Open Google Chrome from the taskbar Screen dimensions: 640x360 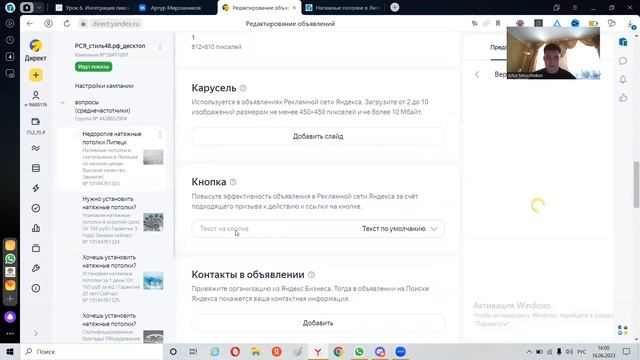pyautogui.click(x=338, y=351)
